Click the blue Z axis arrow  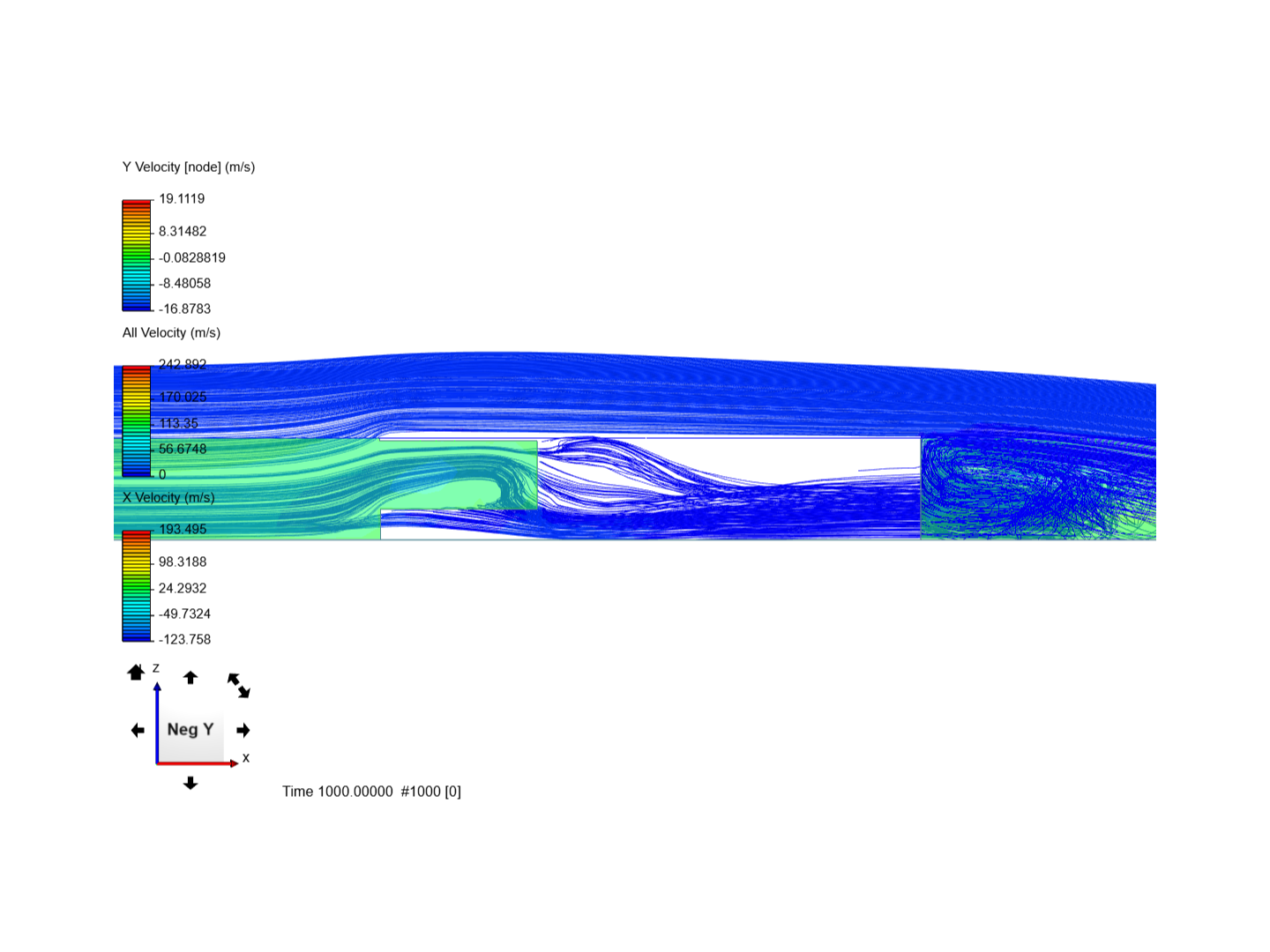157,721
